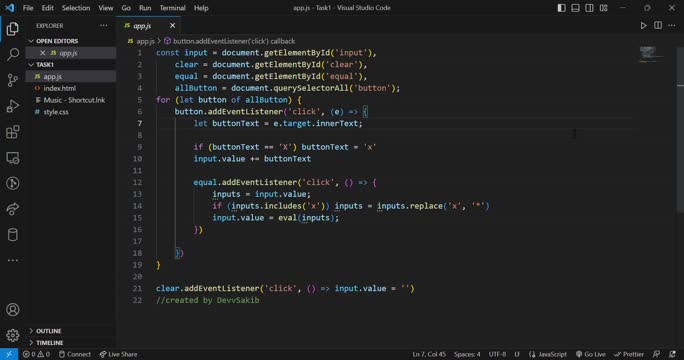Open index.html in the explorer
This screenshot has width=684, height=360.
[x=59, y=88]
